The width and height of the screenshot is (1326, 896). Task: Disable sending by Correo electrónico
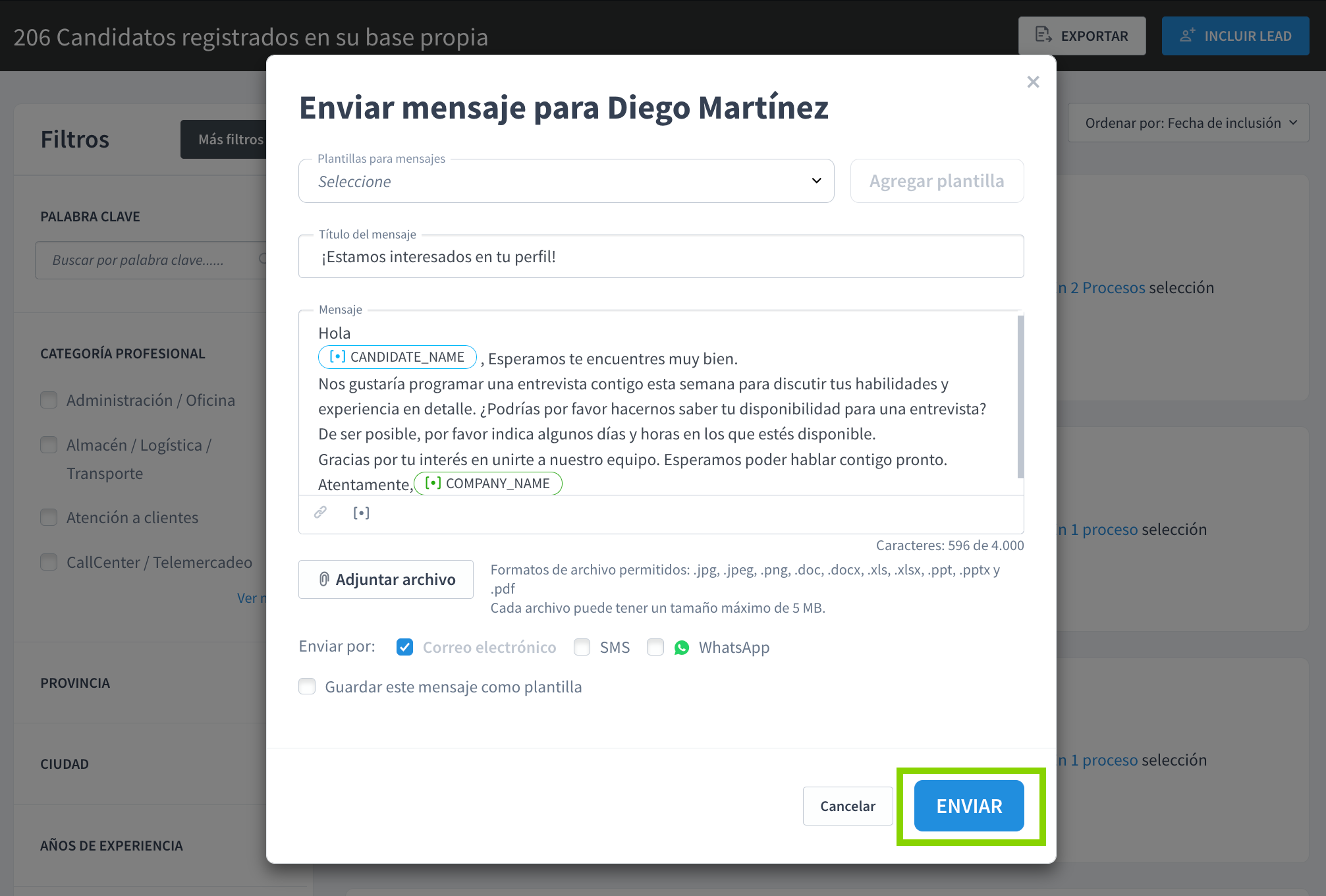(x=404, y=647)
